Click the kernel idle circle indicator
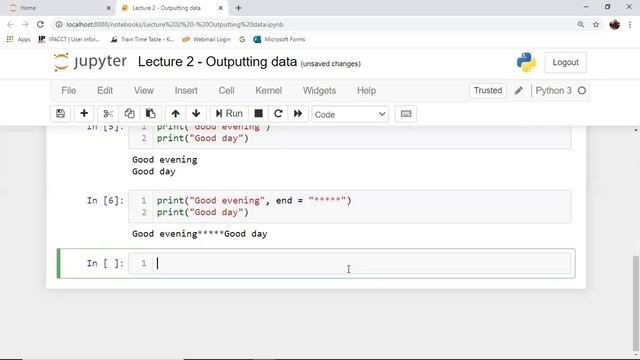This screenshot has height=360, width=640. pyautogui.click(x=582, y=91)
